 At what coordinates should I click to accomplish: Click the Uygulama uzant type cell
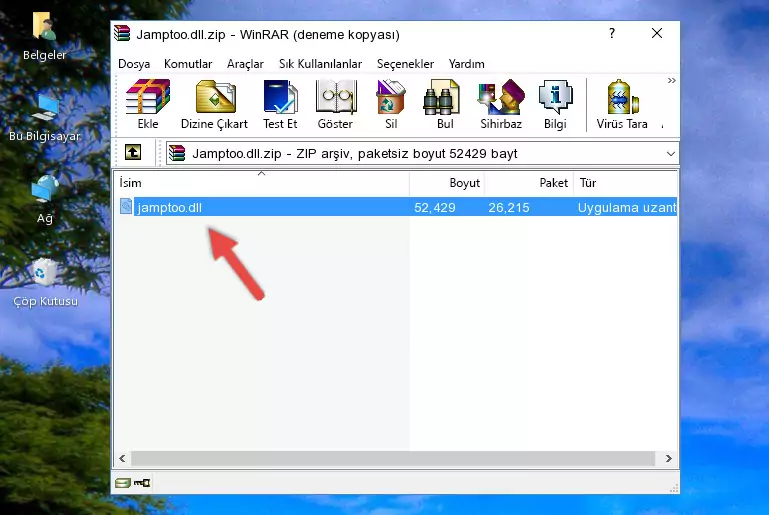pos(627,207)
